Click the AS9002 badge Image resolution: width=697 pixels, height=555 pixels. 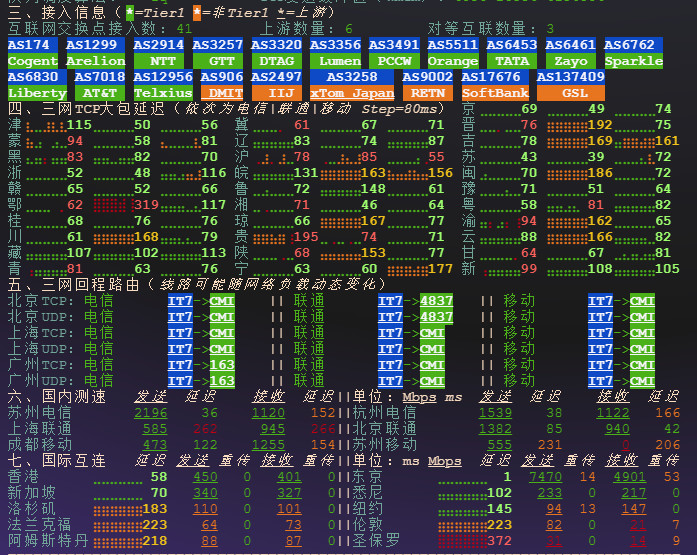[428, 77]
